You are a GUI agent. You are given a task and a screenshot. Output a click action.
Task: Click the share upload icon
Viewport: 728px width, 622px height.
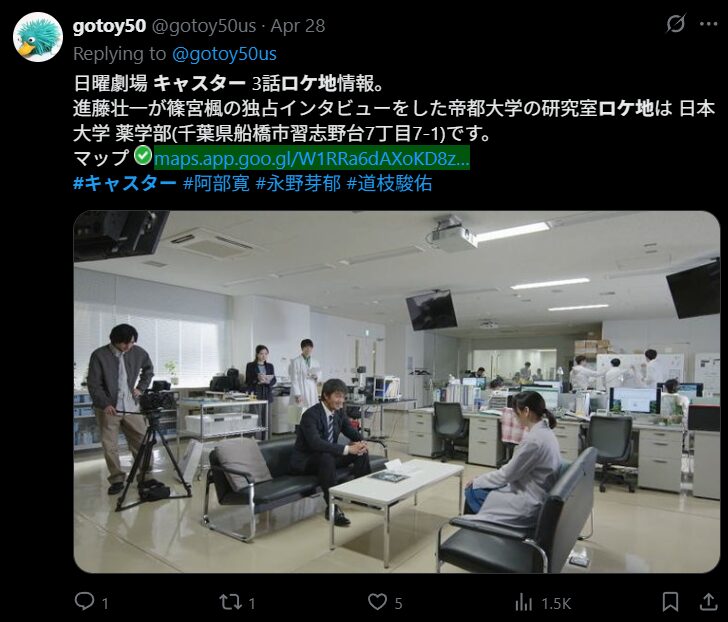point(708,602)
